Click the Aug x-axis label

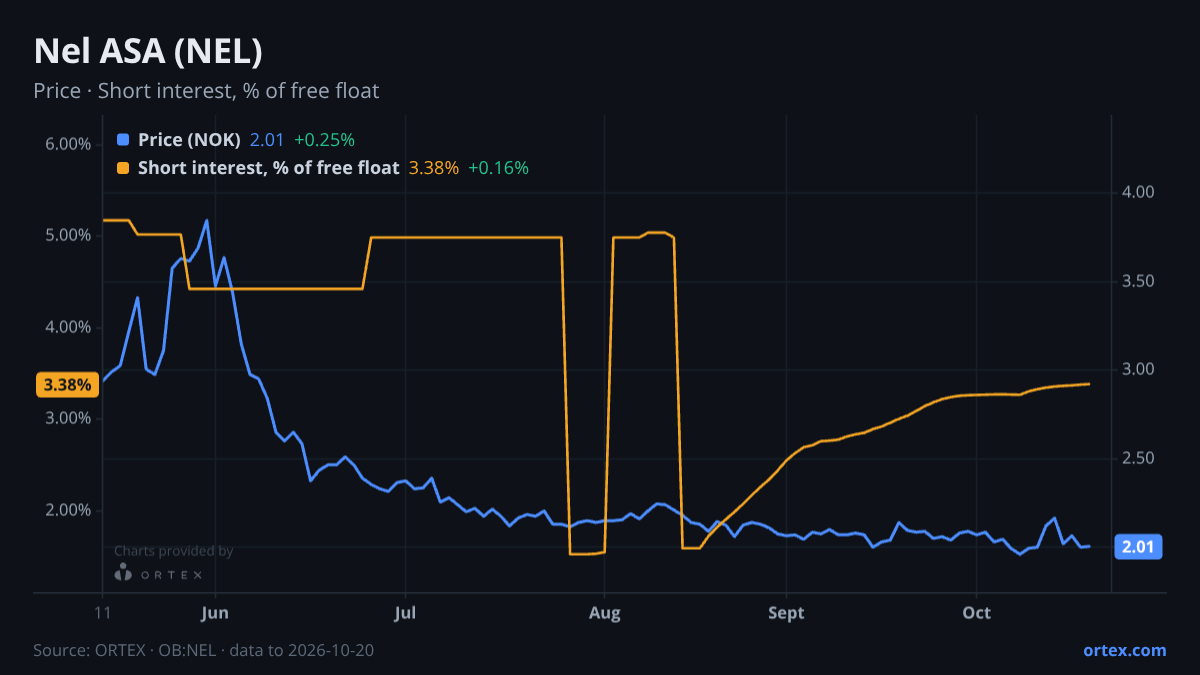tap(604, 613)
